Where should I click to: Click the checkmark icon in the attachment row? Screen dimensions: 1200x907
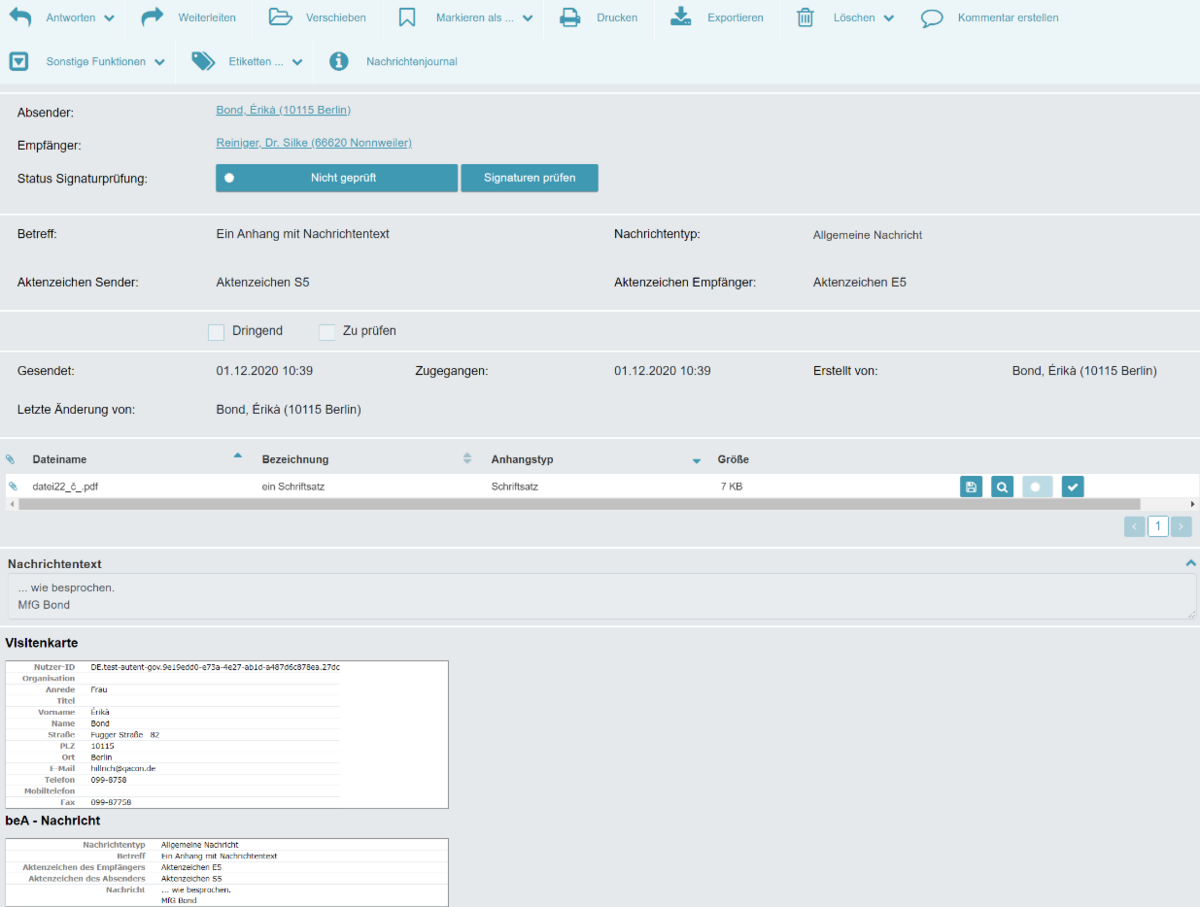[1073, 487]
